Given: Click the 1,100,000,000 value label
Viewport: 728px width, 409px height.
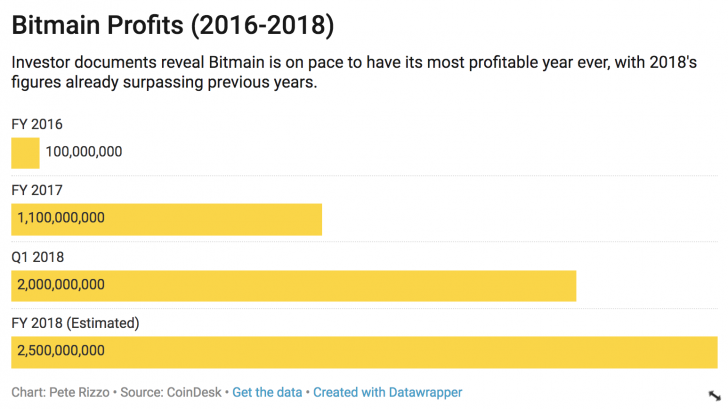Looking at the screenshot, I should pos(61,218).
